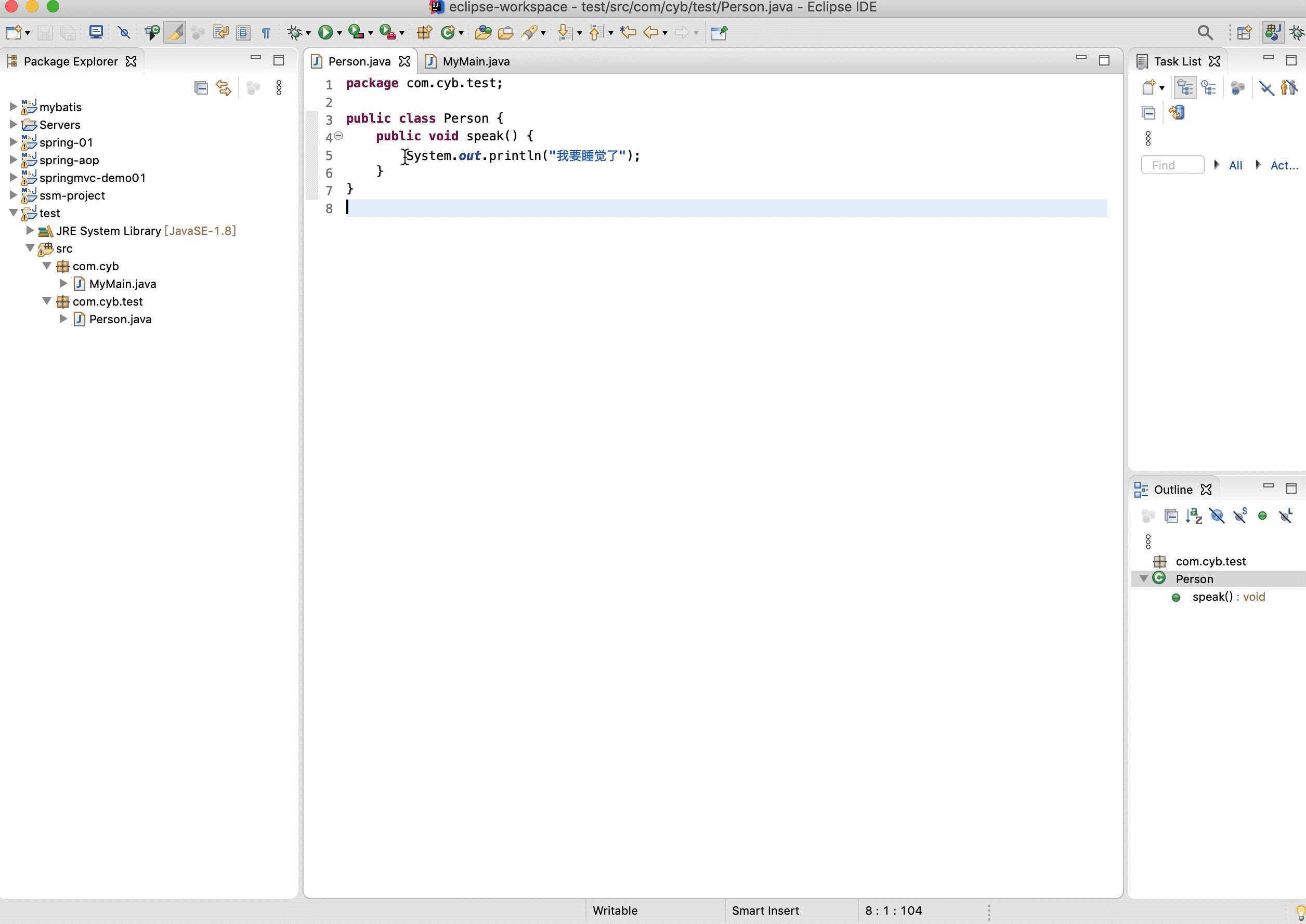Click Synchronize Changed icon in Task List
This screenshot has width=1306, height=924.
pos(1176,112)
